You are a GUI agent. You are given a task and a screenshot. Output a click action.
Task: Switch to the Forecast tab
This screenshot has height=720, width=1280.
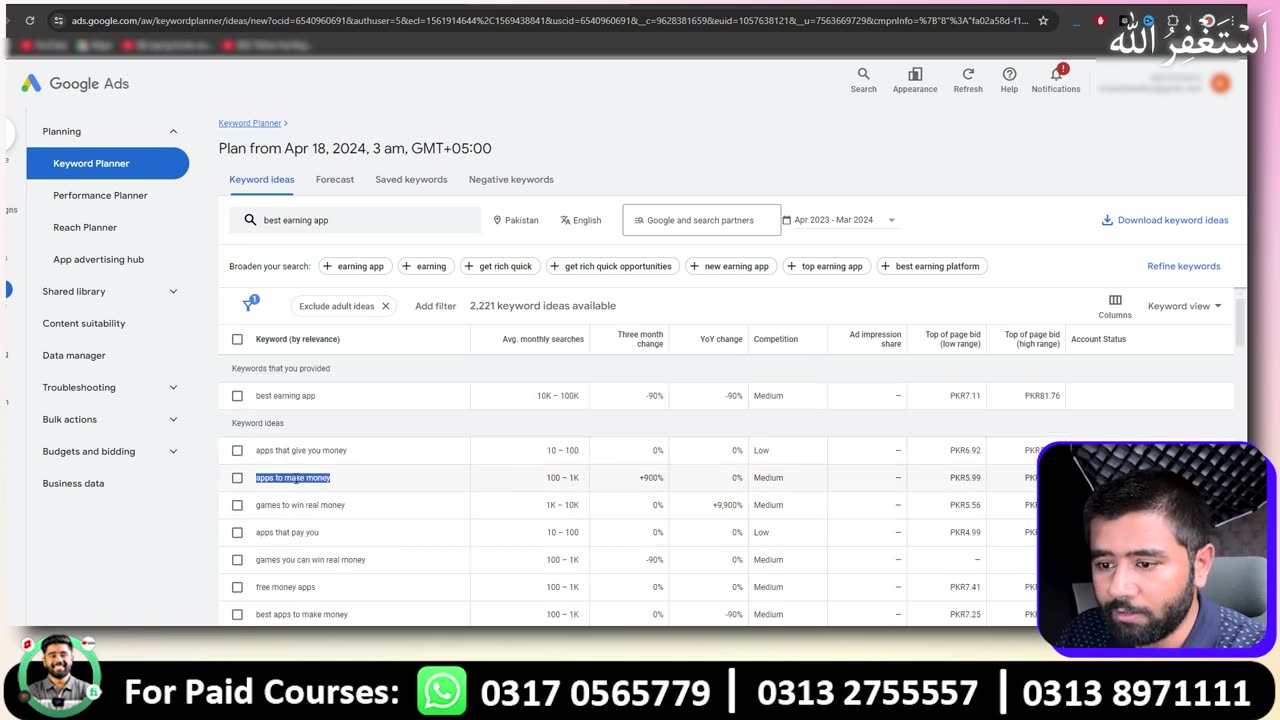point(335,180)
